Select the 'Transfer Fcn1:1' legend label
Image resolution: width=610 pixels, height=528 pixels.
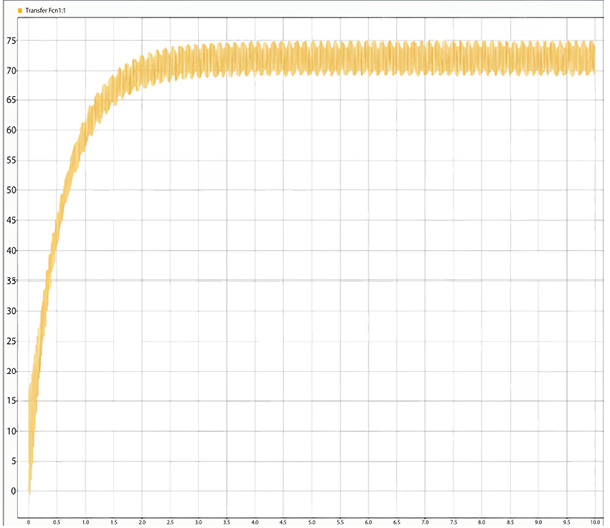[46, 9]
